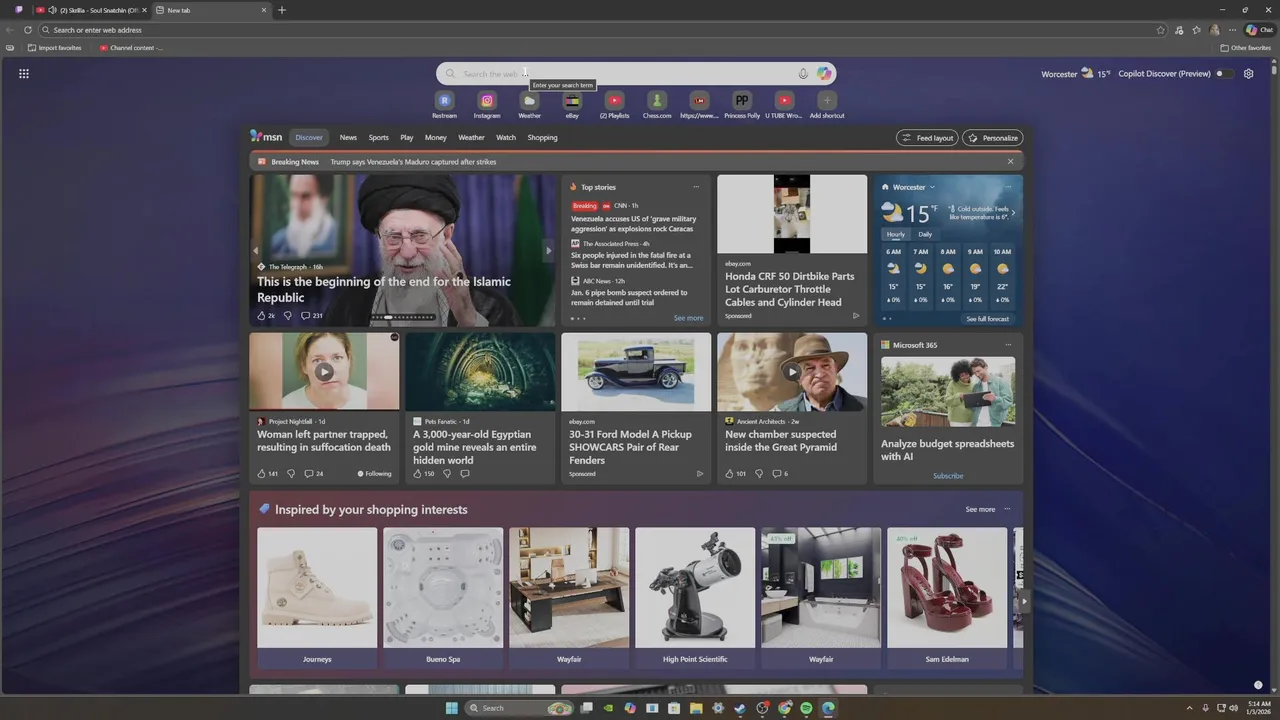Click See full forecast link
The image size is (1280, 720).
tap(987, 319)
